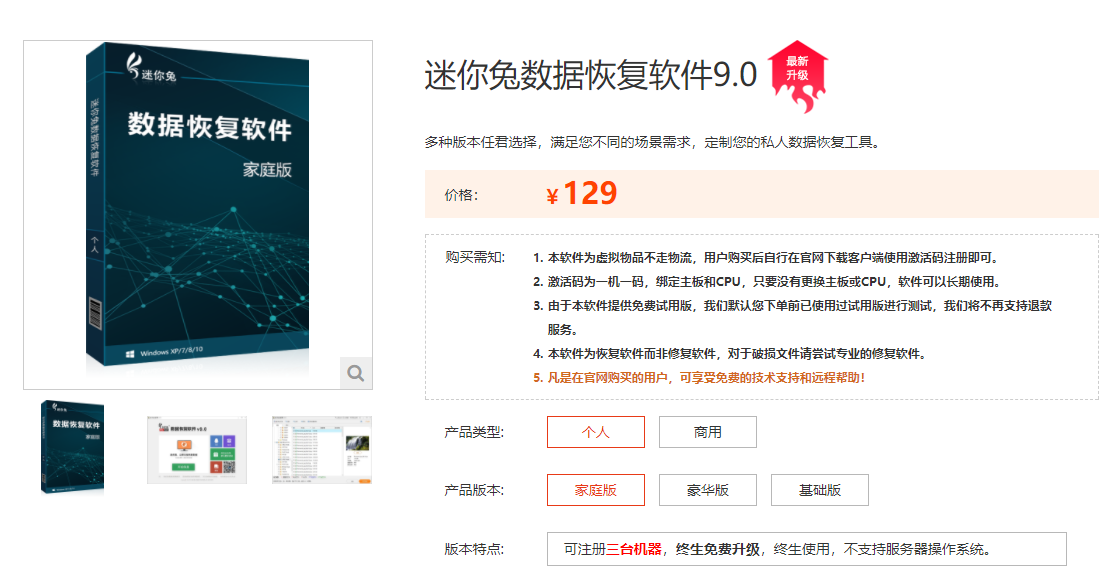Click the 版本特点 description box
The image size is (1103, 576).
pos(807,549)
